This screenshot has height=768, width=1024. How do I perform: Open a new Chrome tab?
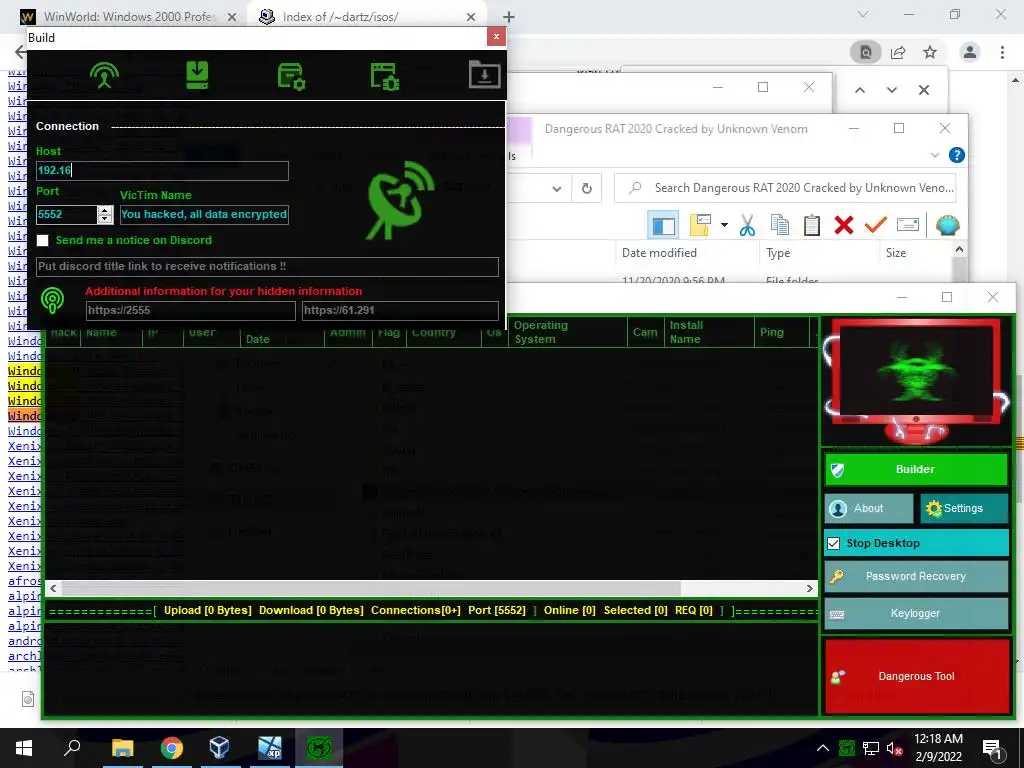[x=509, y=17]
